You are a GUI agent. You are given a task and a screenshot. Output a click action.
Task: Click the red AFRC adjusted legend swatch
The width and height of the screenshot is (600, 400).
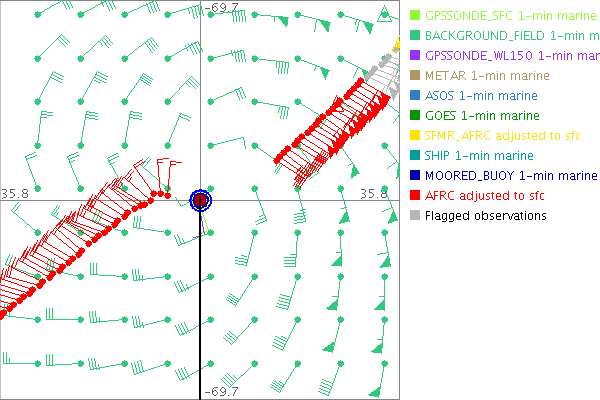(415, 196)
